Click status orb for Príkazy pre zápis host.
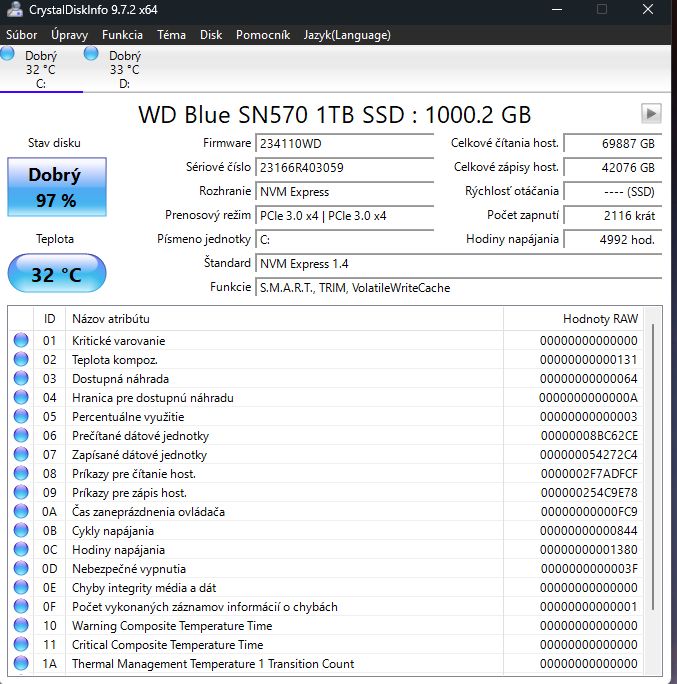The width and height of the screenshot is (677, 684). pos(21,492)
